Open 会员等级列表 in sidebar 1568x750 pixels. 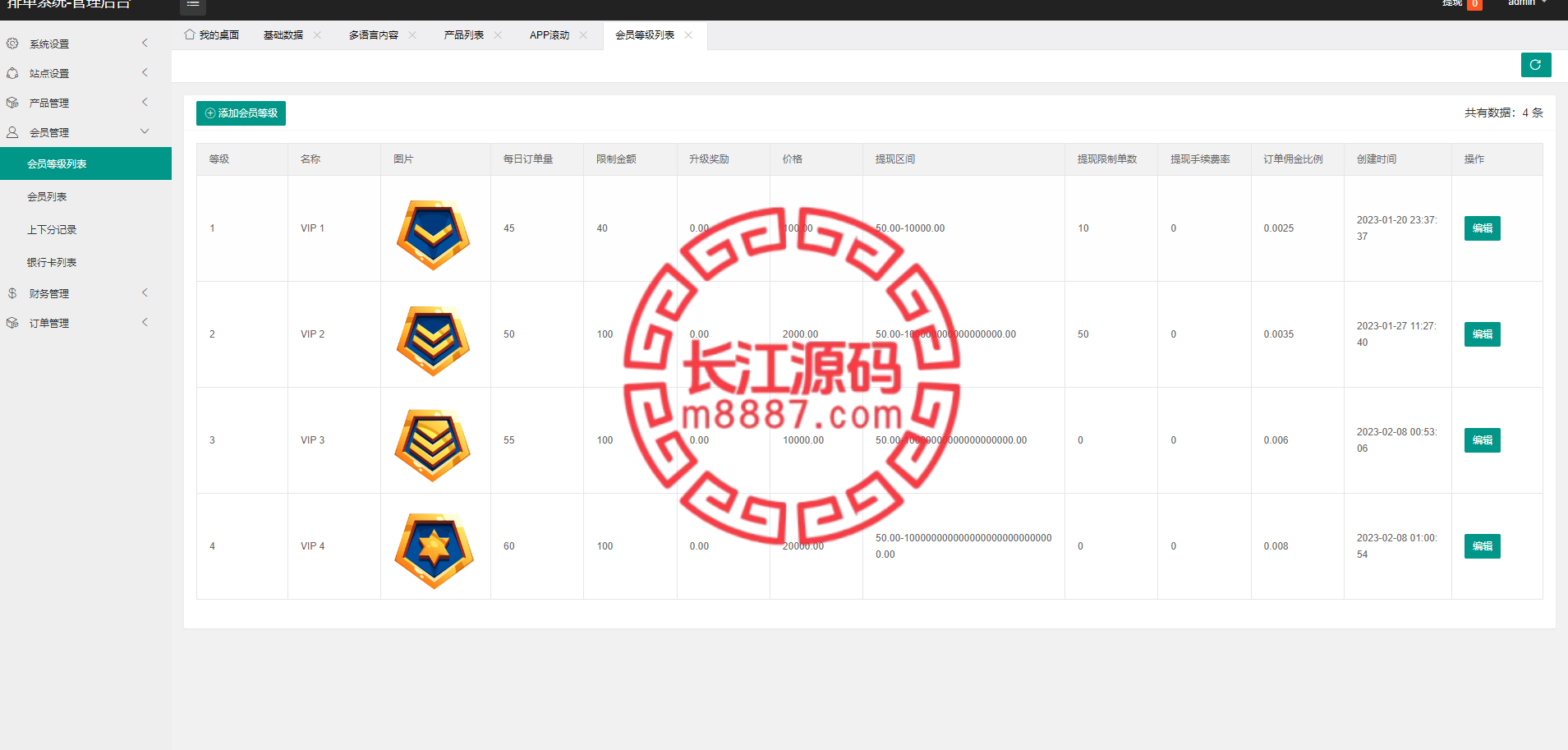click(85, 163)
